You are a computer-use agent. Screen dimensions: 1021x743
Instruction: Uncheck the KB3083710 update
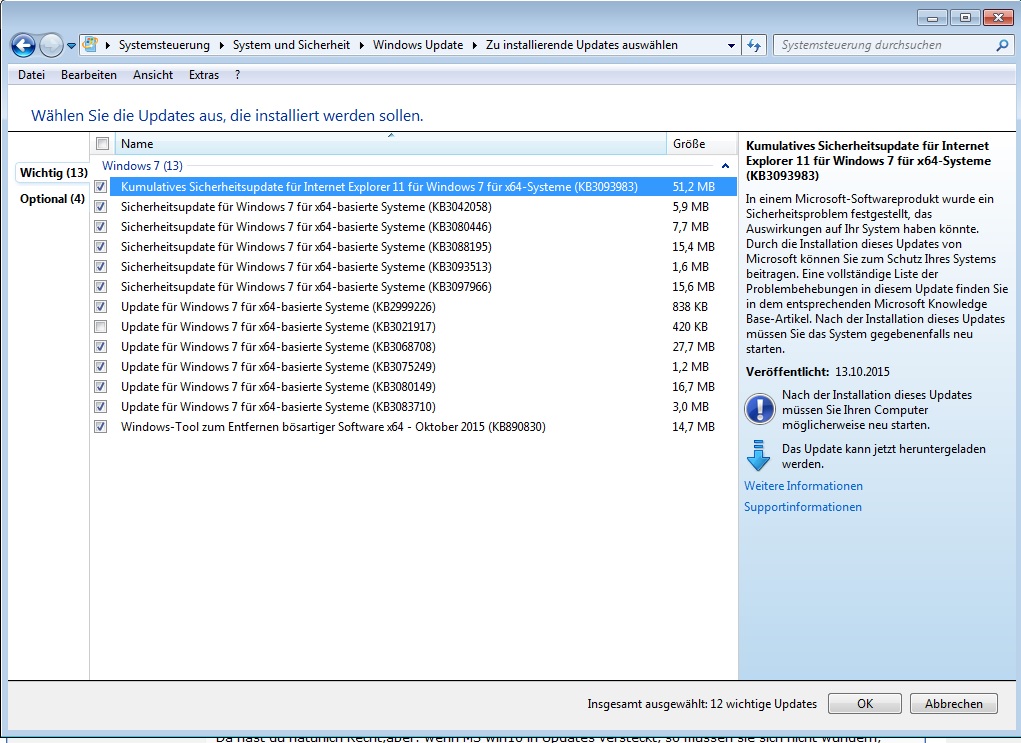[100, 406]
